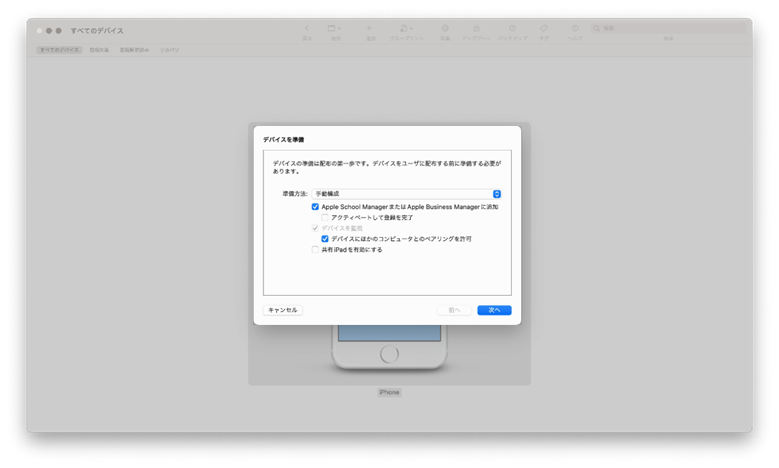Viewport: 779px width, 468px height.
Task: Click the Backup clock icon in toolbar
Action: (512, 28)
